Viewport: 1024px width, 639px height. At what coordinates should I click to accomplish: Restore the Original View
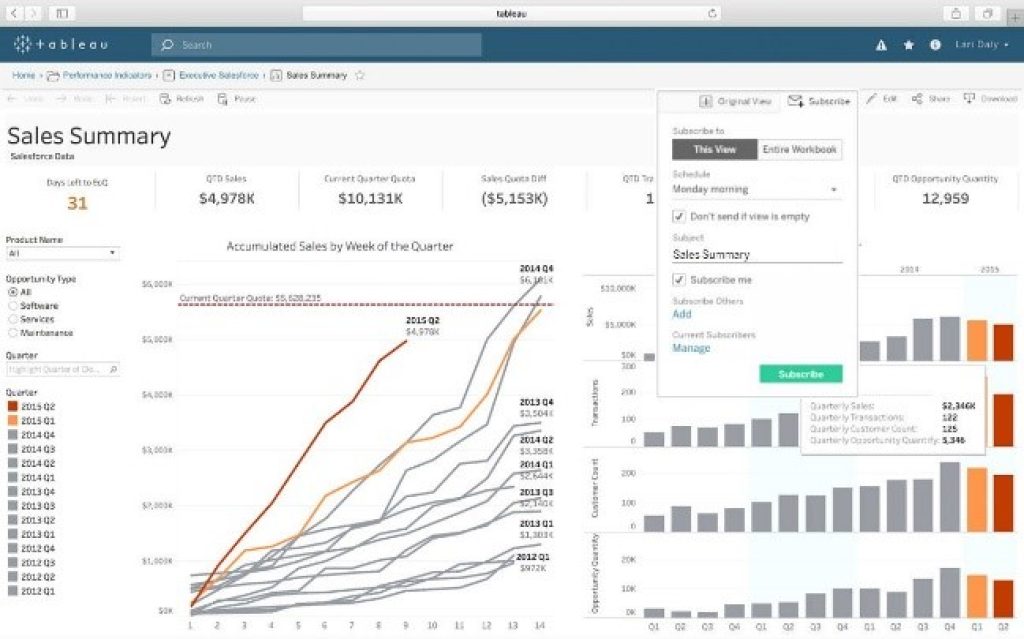click(x=735, y=101)
